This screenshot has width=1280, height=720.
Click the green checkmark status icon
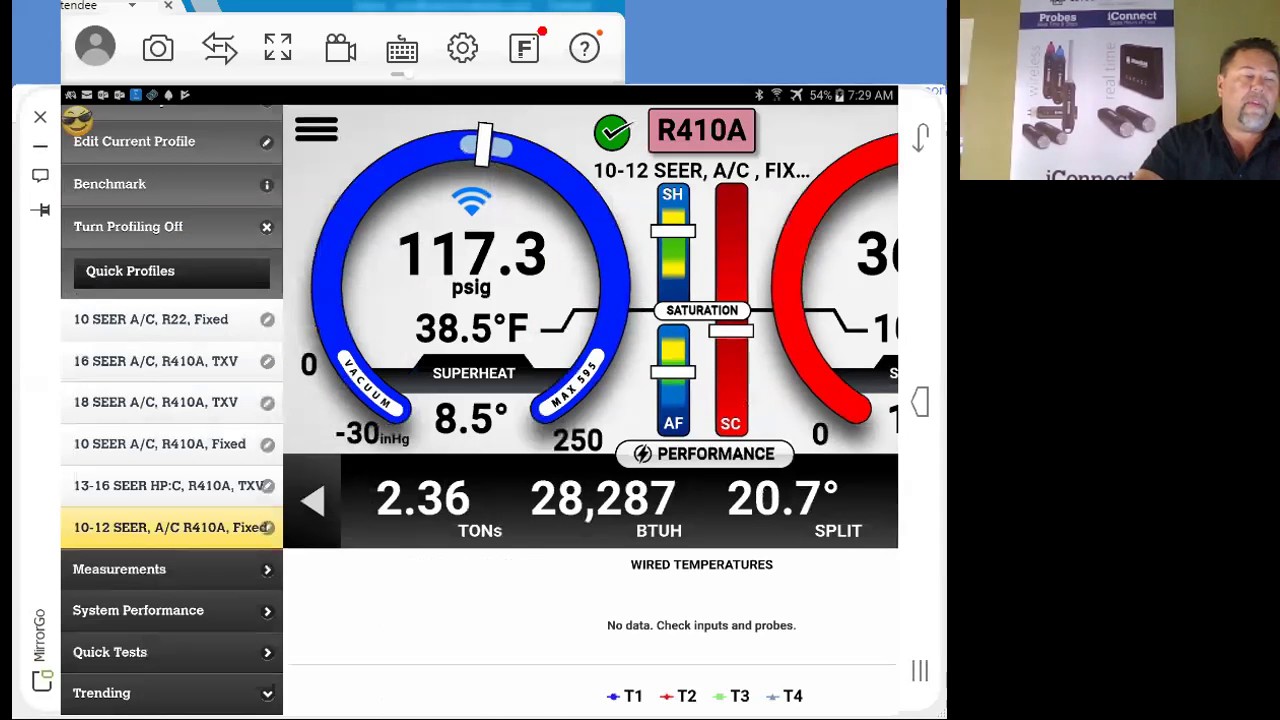pos(612,132)
